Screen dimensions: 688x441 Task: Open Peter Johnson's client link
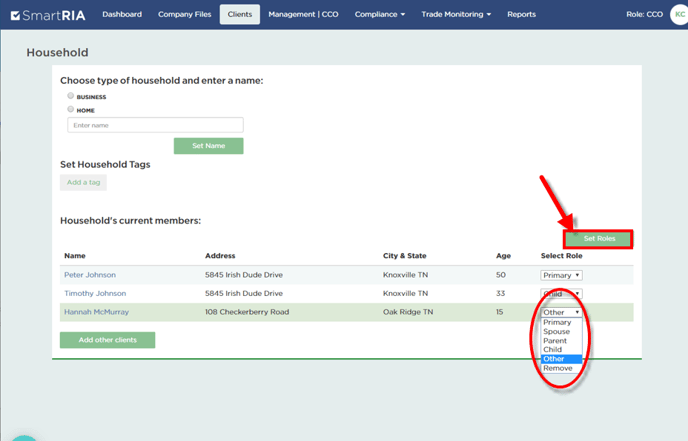90,275
